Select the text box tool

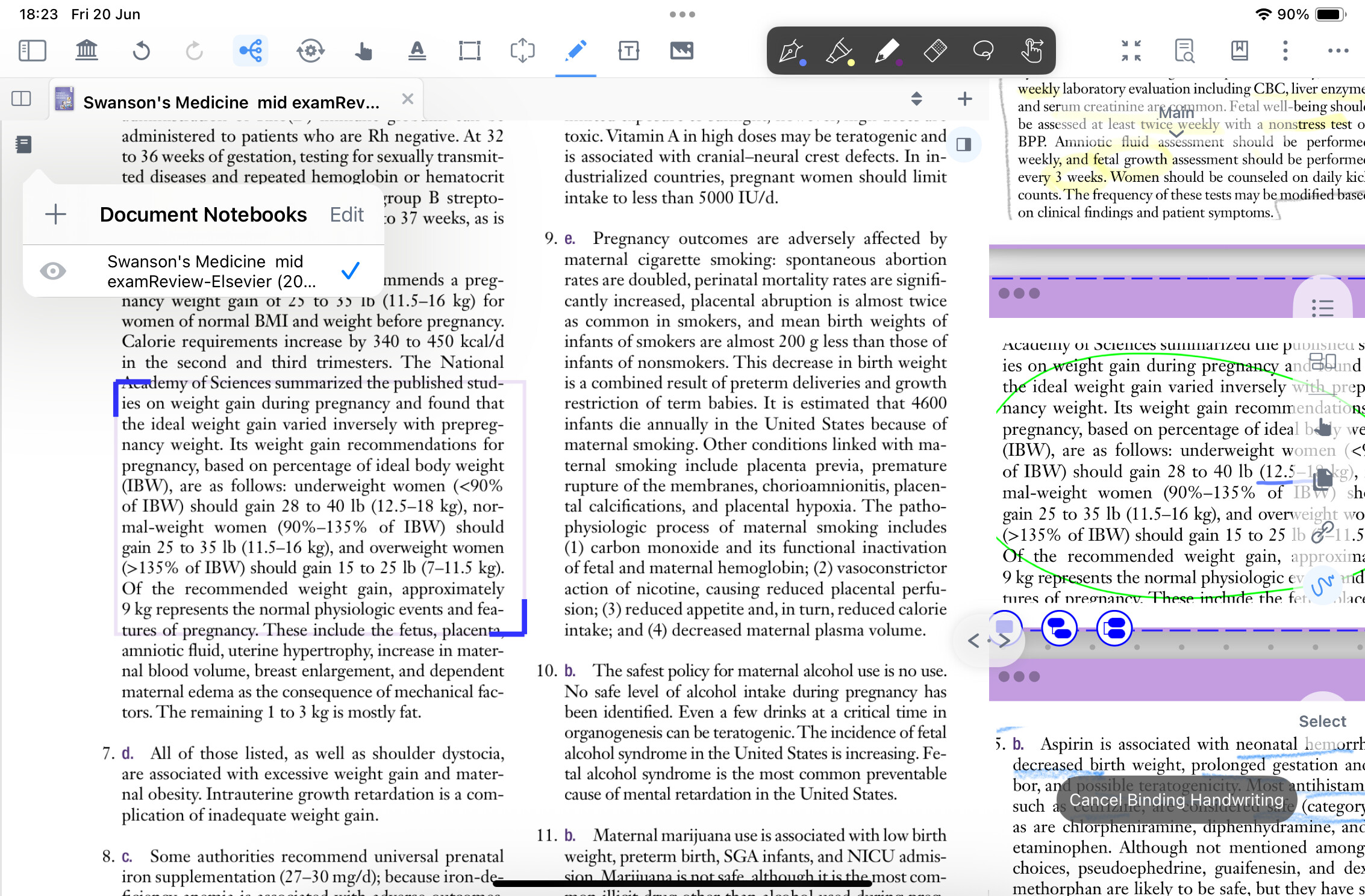coord(629,51)
